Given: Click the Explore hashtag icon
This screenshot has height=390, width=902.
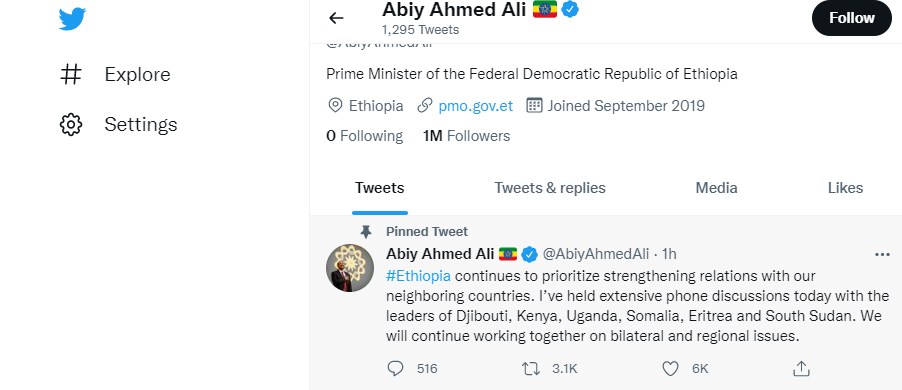Looking at the screenshot, I should [x=71, y=74].
